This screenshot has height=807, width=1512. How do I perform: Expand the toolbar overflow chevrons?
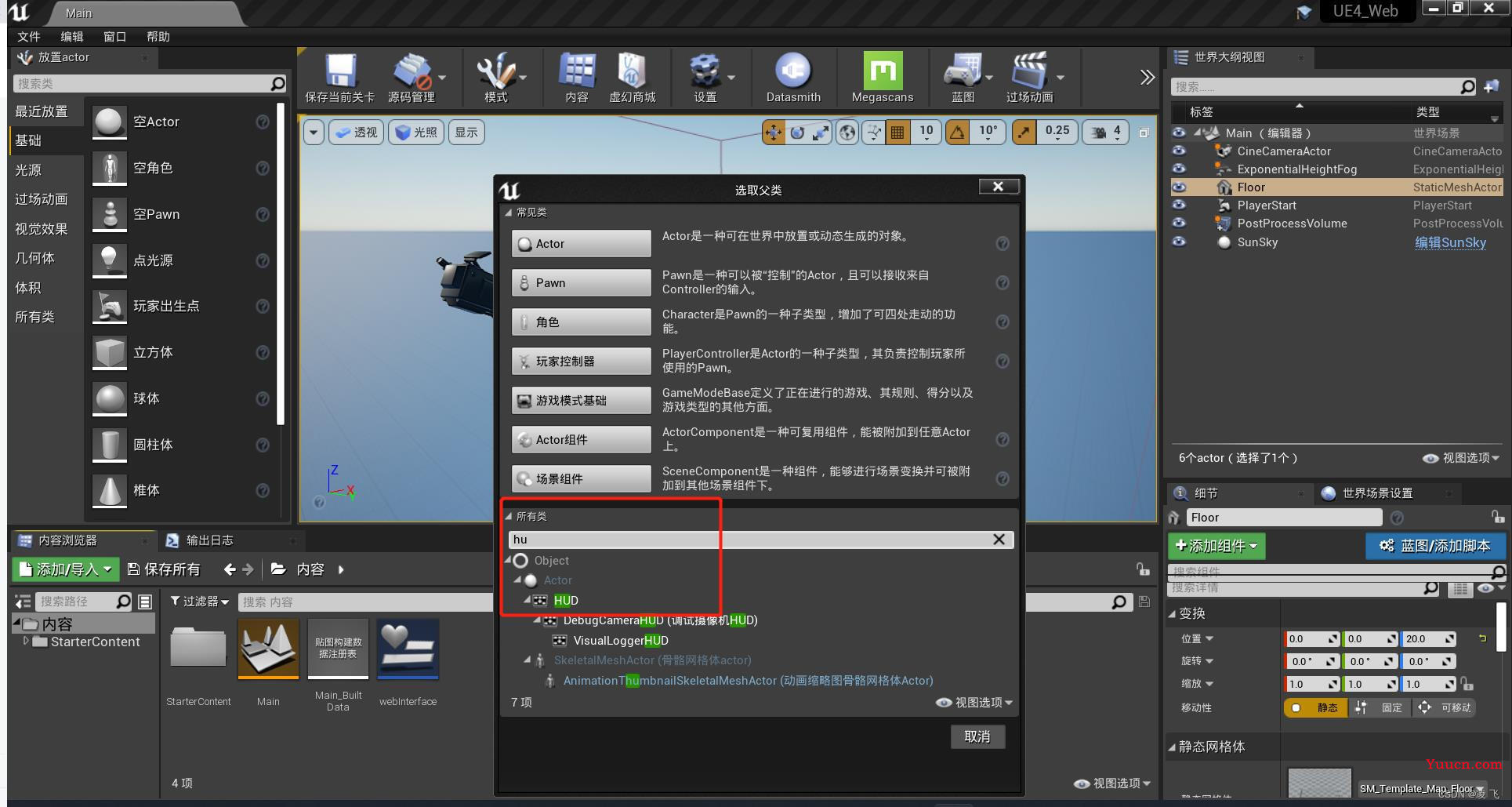pyautogui.click(x=1147, y=77)
